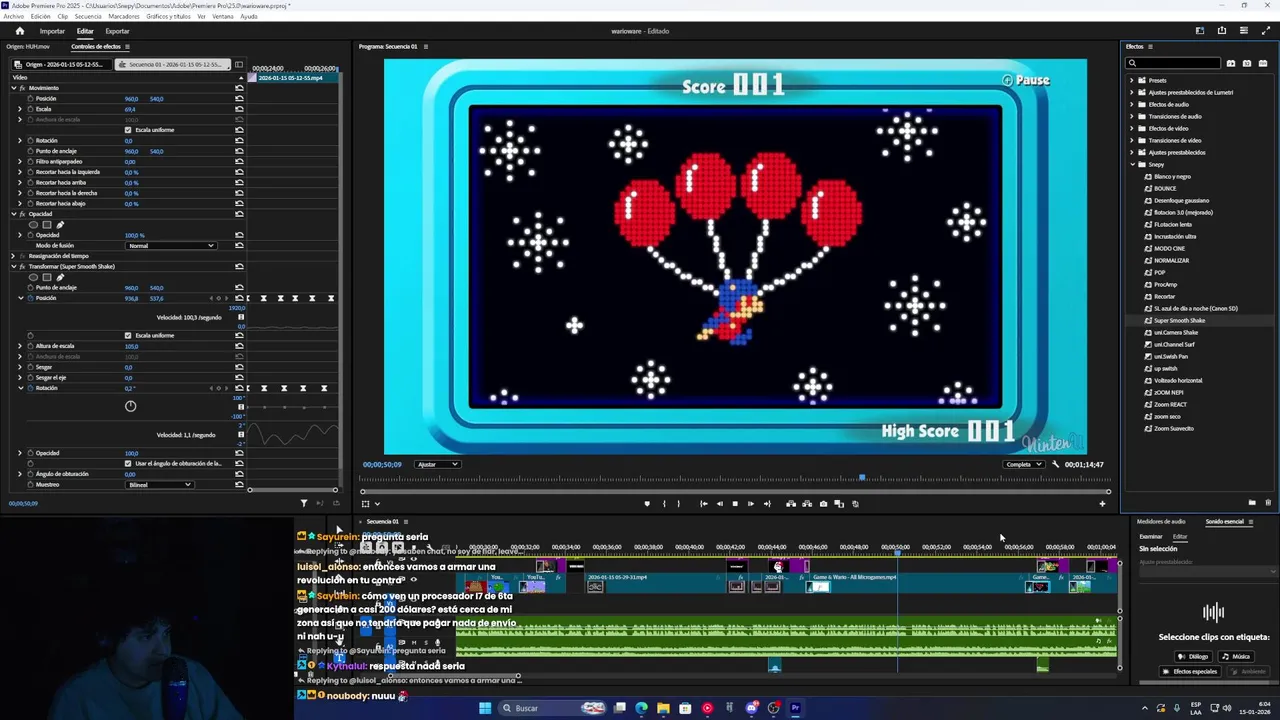The width and height of the screenshot is (1280, 720).
Task: Select the Super Smooth Shake preset
Action: (1179, 320)
